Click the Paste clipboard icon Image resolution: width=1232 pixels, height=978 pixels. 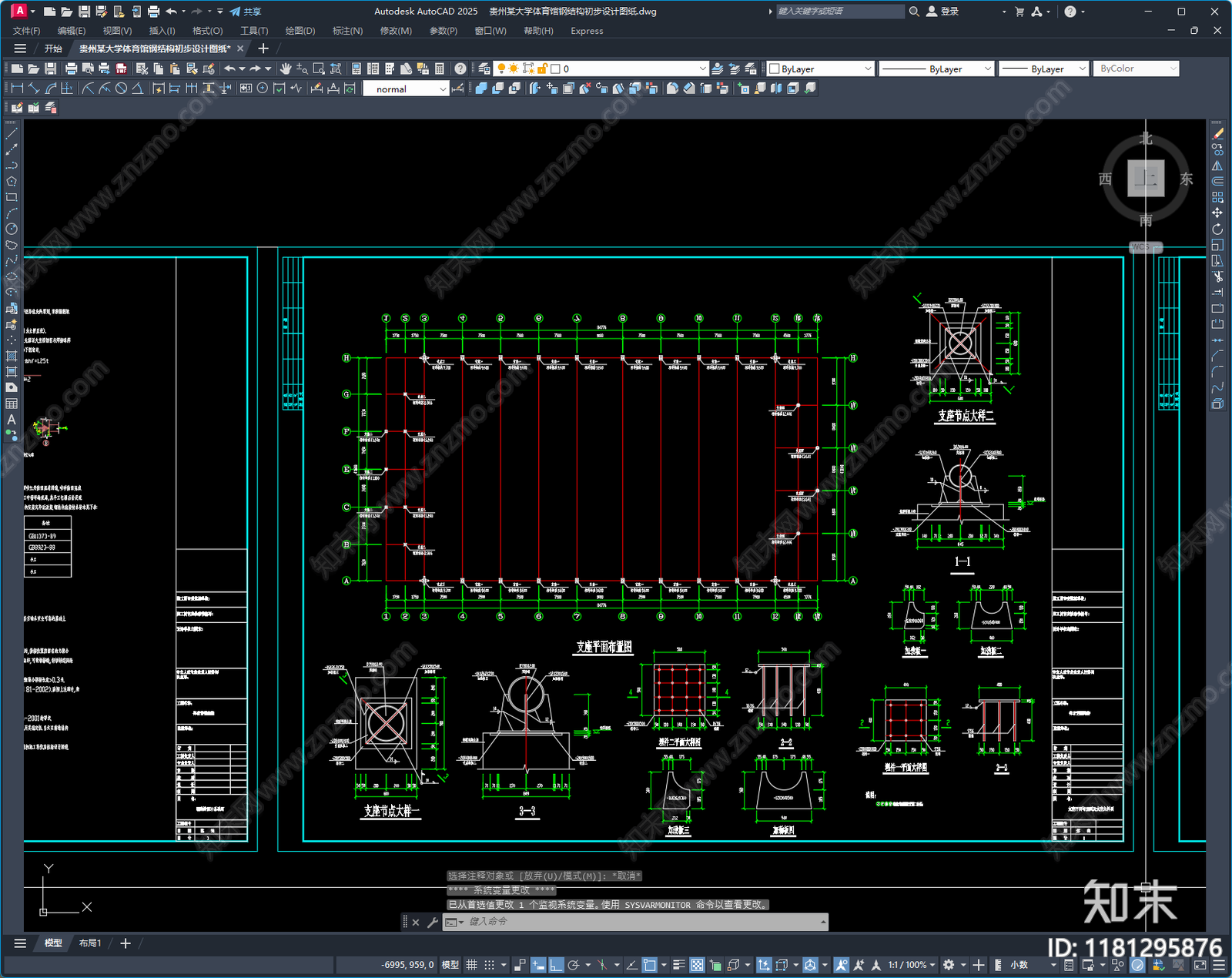point(176,69)
